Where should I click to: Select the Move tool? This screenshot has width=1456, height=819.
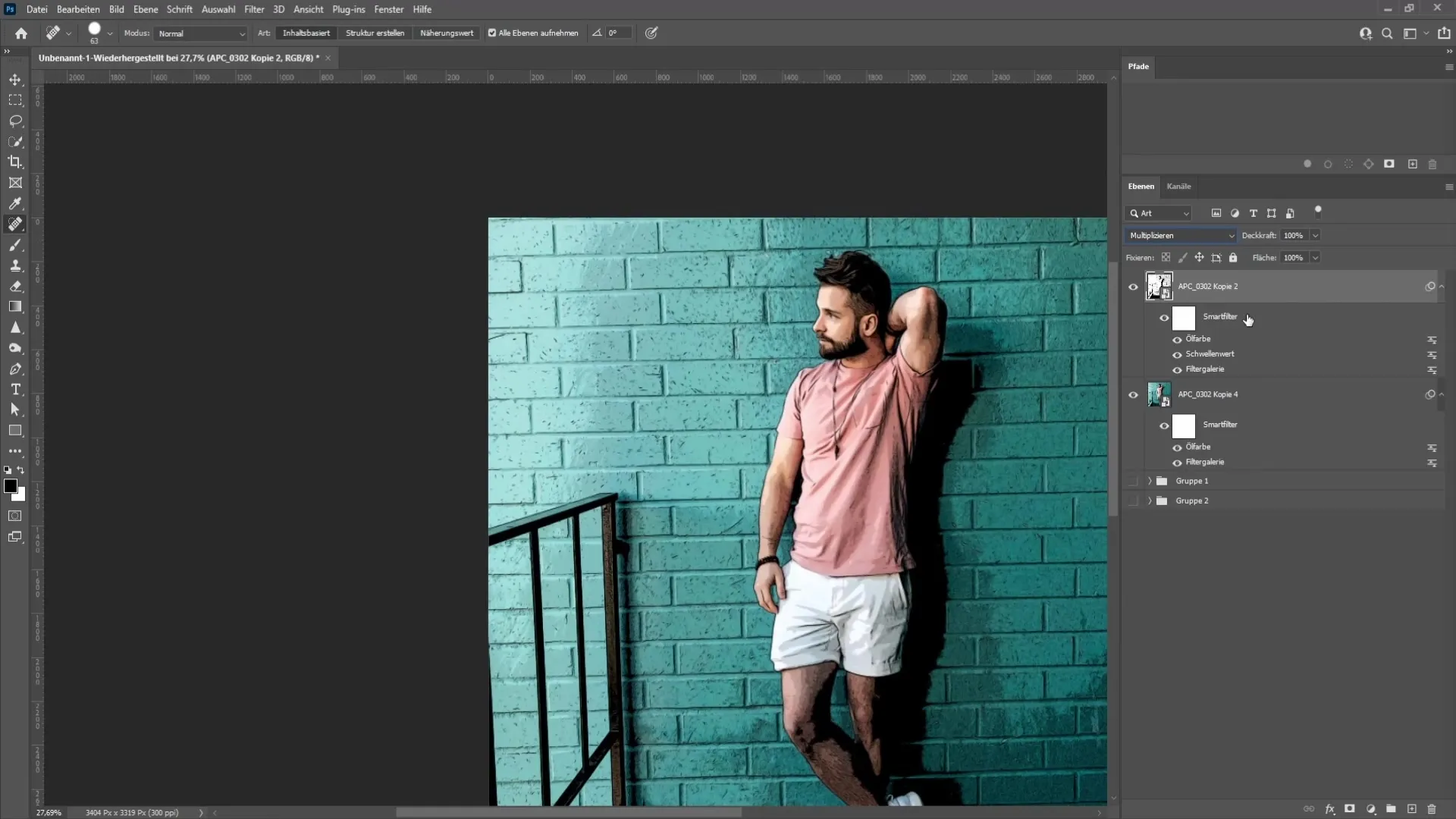tap(15, 80)
